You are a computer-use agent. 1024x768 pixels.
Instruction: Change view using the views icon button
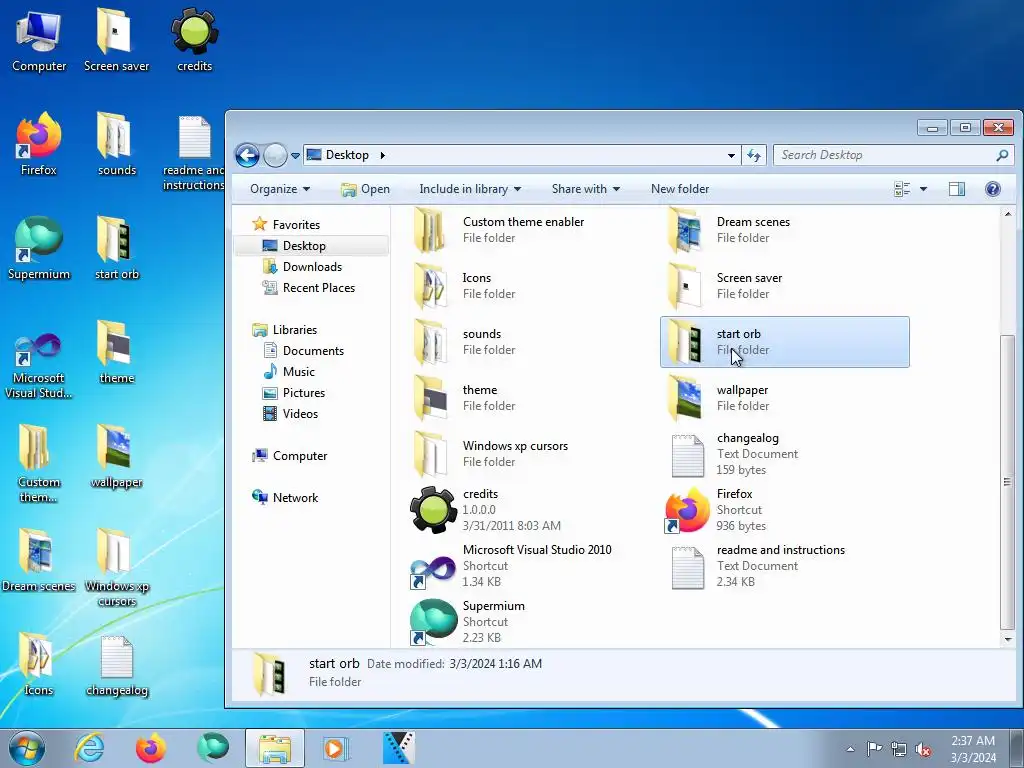[902, 189]
